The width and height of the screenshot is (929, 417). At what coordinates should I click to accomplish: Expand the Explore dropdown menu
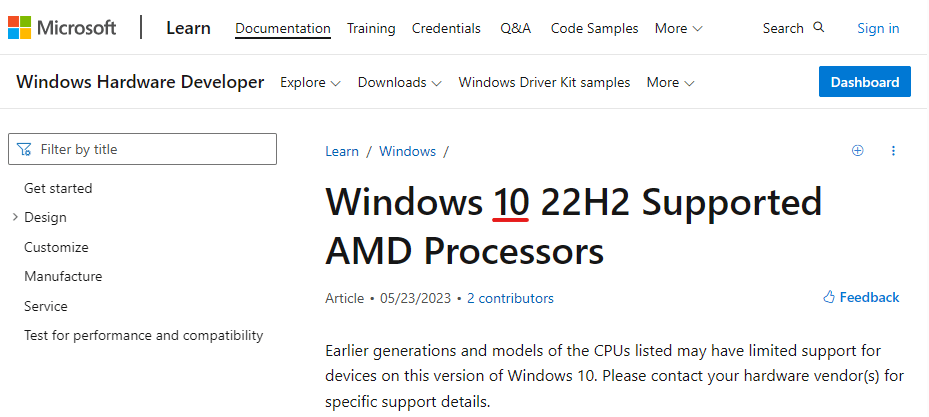tap(310, 82)
